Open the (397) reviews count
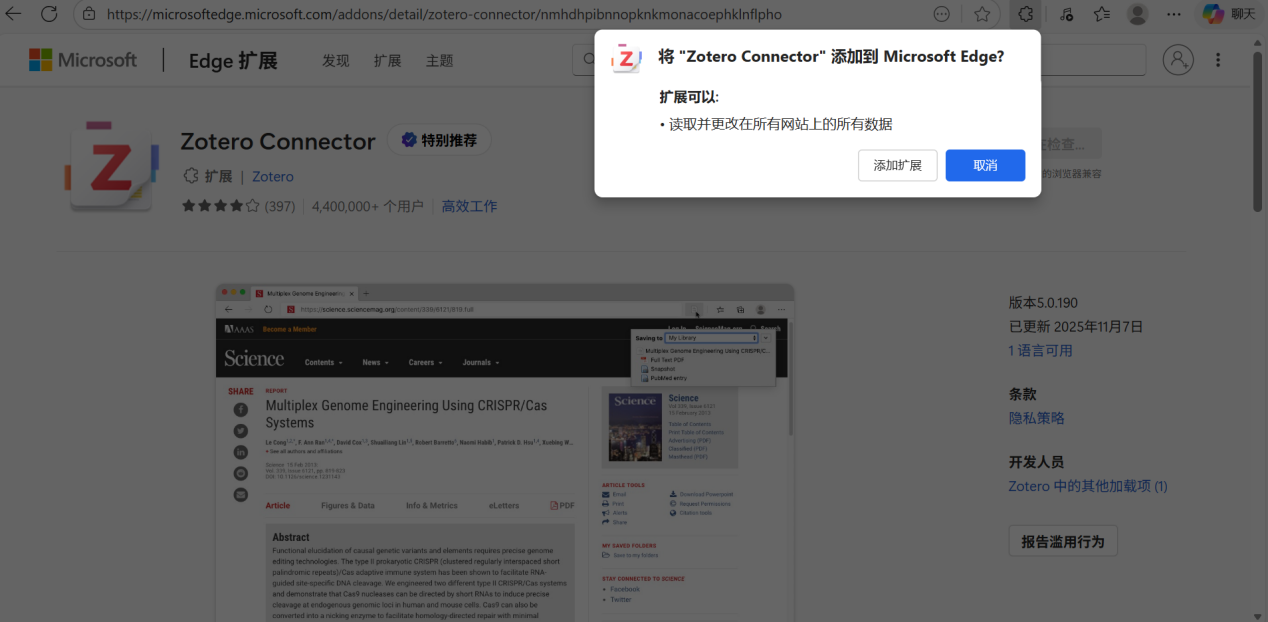This screenshot has width=1268, height=622. click(279, 206)
